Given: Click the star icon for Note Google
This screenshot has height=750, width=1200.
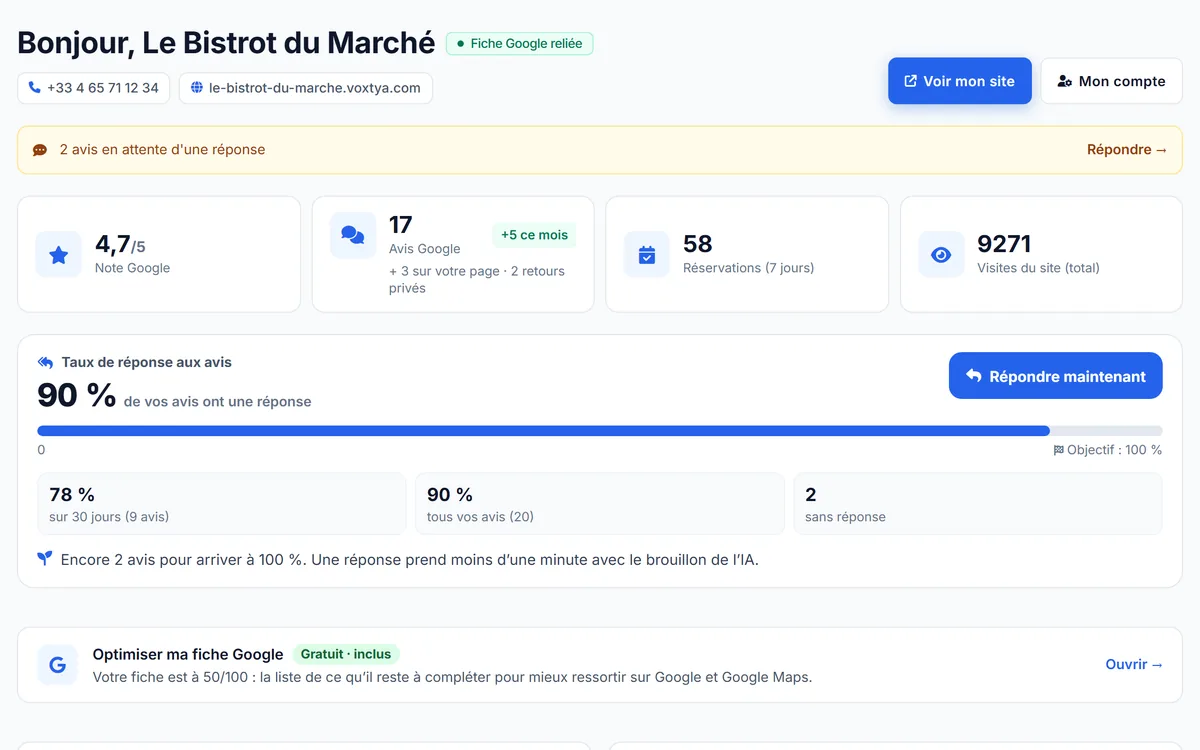Looking at the screenshot, I should (58, 254).
